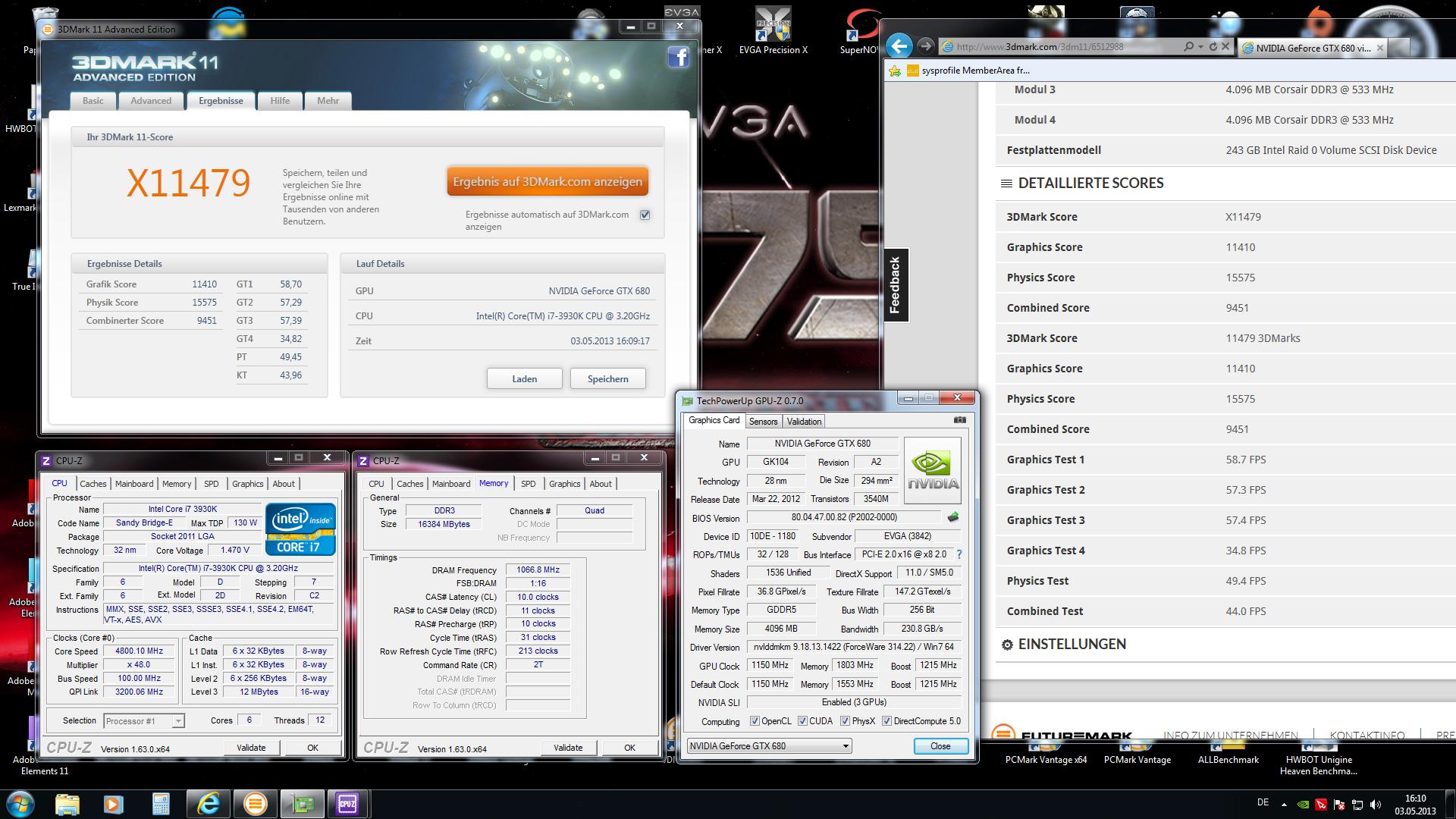Click the search magnifier in address bar
The height and width of the screenshot is (819, 1456).
point(1188,47)
